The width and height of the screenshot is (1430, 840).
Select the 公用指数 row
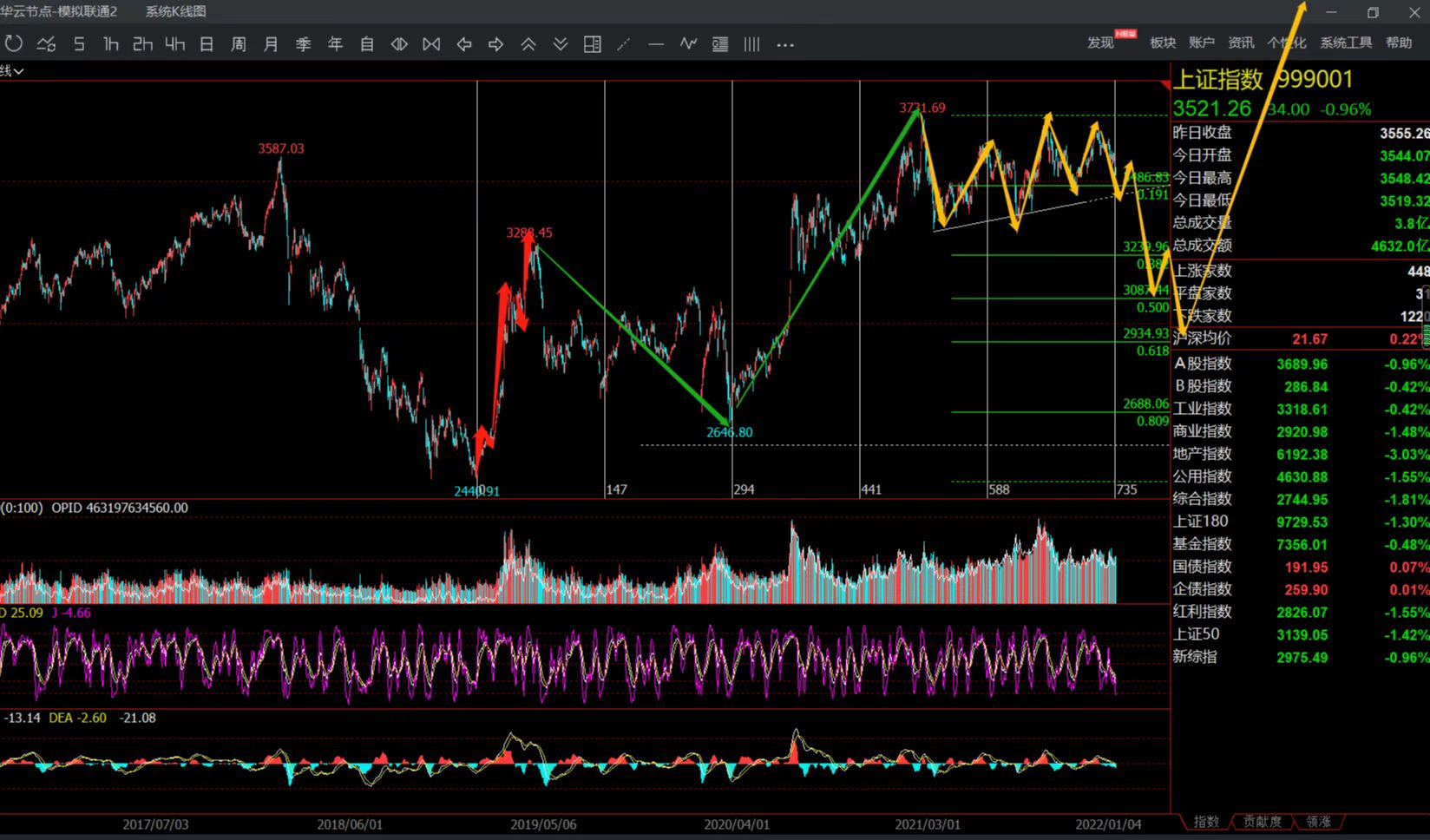[x=1301, y=476]
